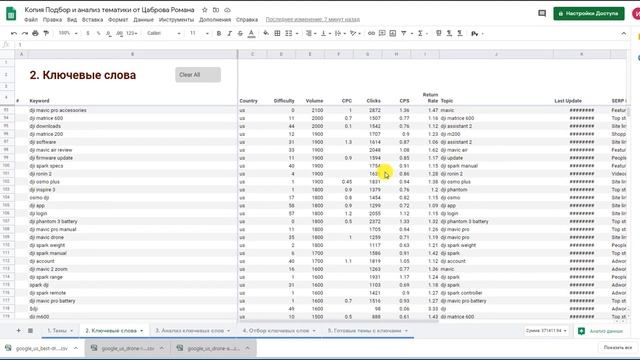Click the redo arrow in toolbar
The height and width of the screenshot is (360, 640).
click(24, 33)
